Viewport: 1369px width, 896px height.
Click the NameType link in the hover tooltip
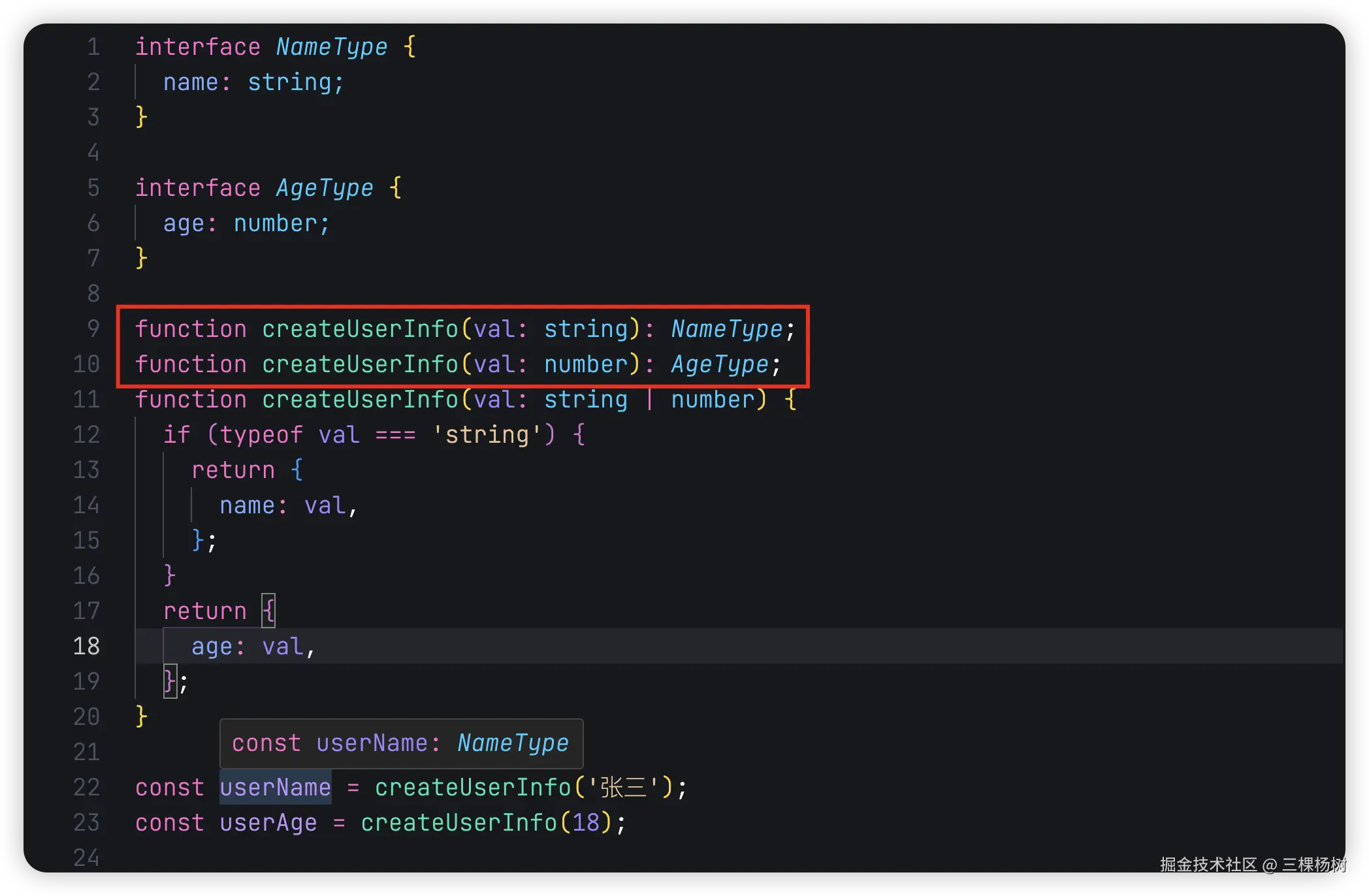click(513, 743)
